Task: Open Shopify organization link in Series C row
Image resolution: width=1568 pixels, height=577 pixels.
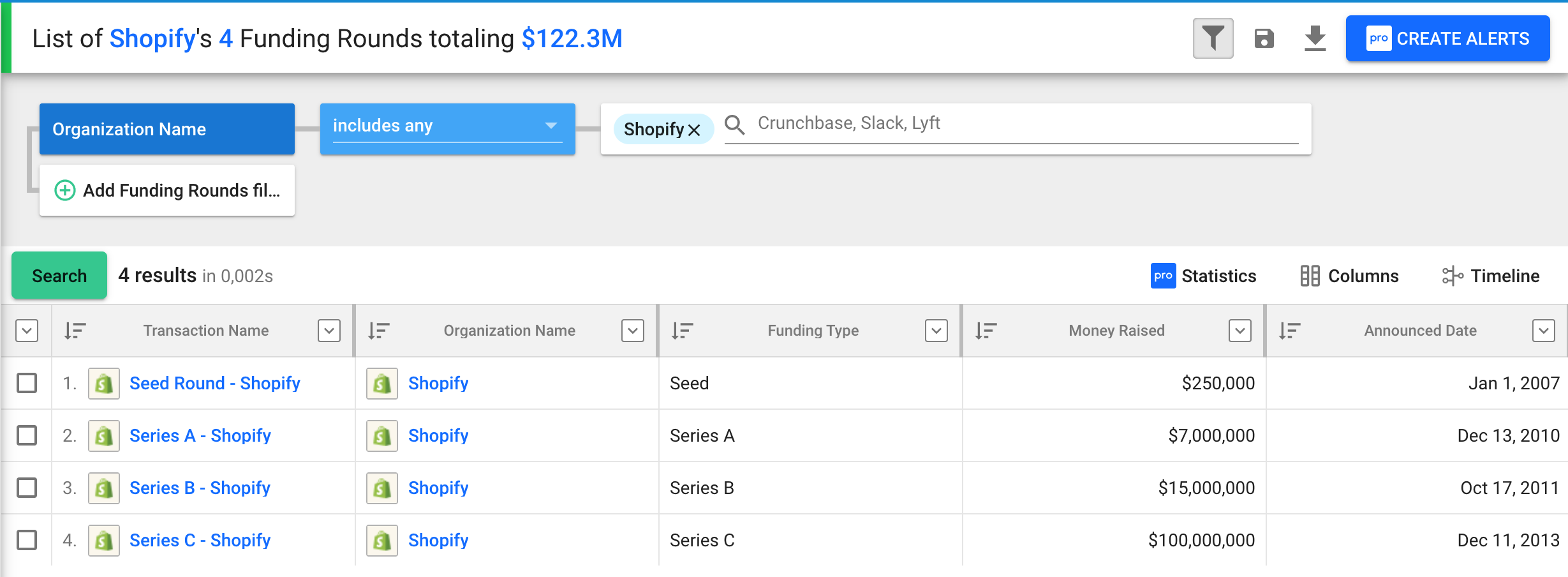Action: (438, 540)
